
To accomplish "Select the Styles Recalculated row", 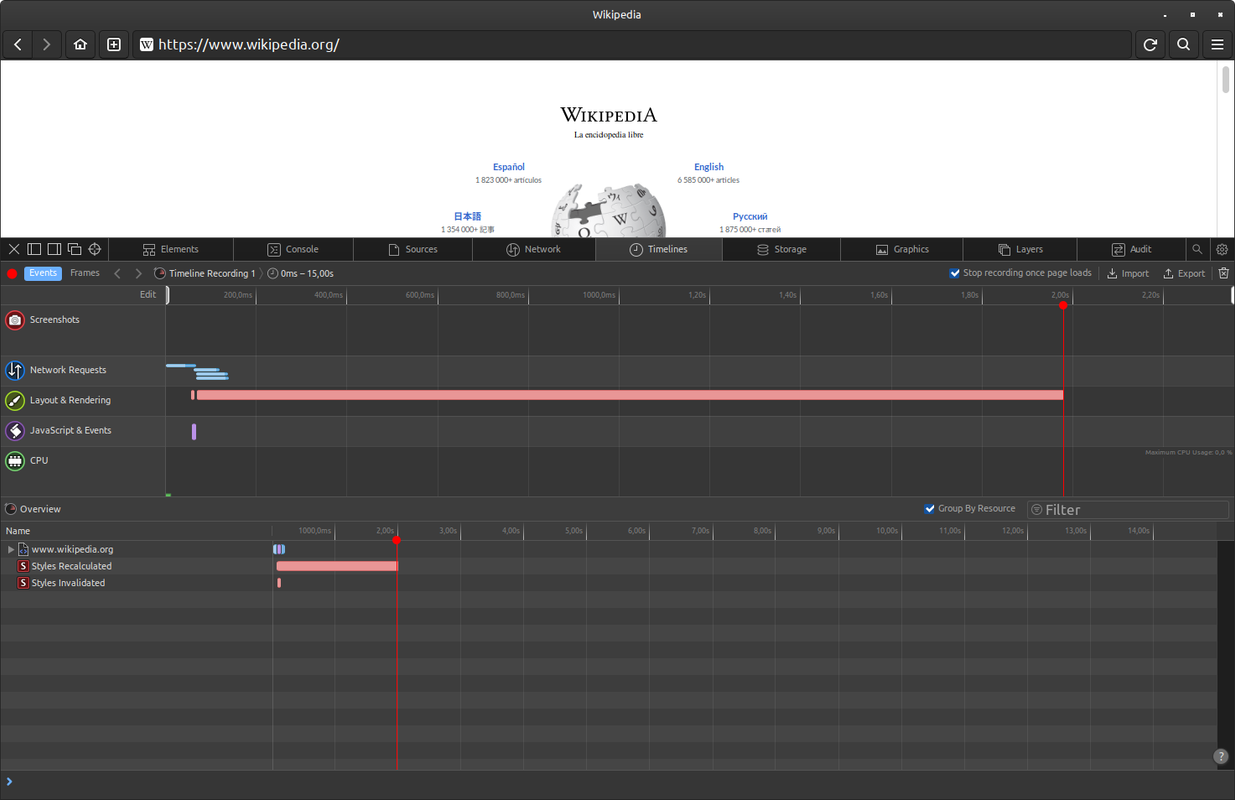I will [136, 566].
